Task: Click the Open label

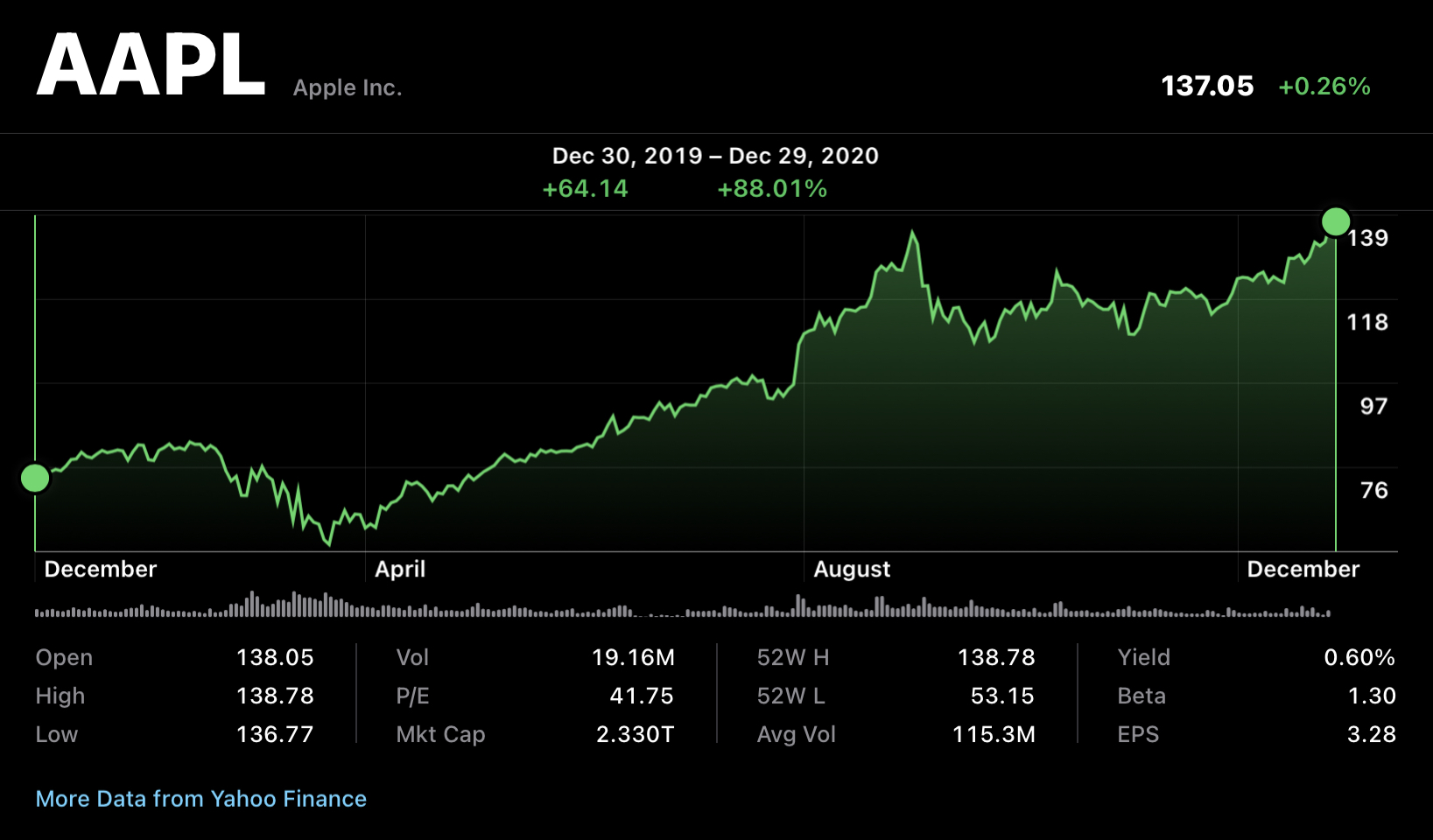Action: pyautogui.click(x=64, y=658)
